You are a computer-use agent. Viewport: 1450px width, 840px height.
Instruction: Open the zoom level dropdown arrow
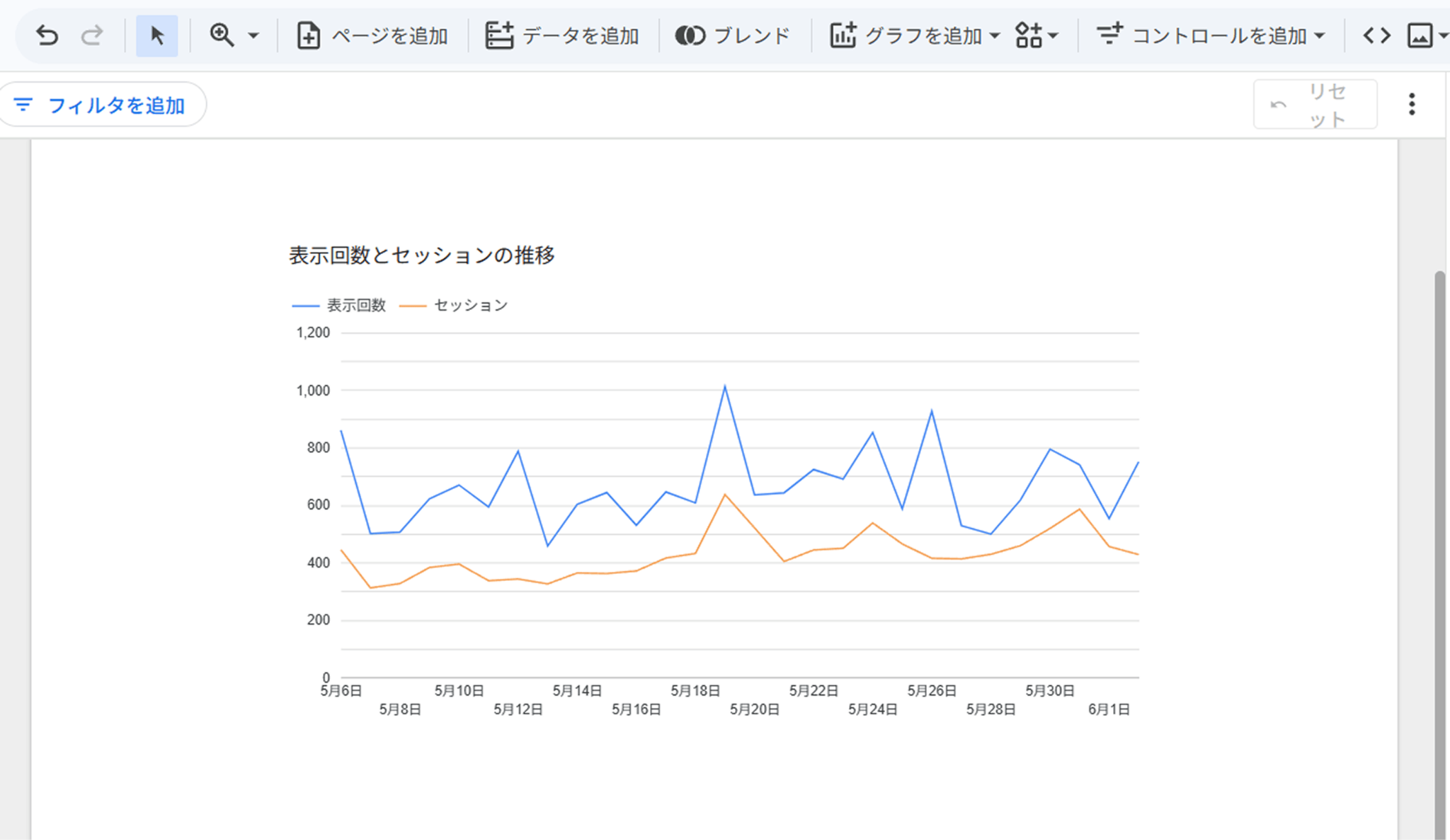tap(253, 35)
